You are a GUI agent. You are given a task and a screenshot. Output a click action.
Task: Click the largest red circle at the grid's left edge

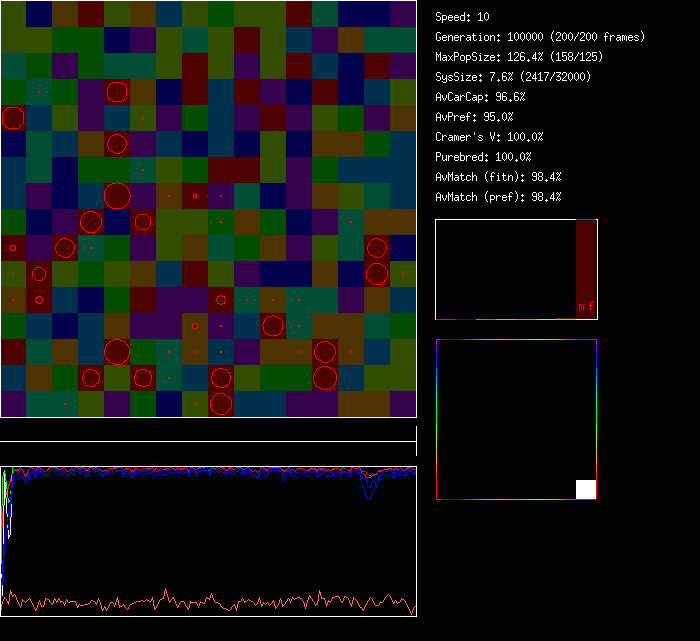pos(12,118)
